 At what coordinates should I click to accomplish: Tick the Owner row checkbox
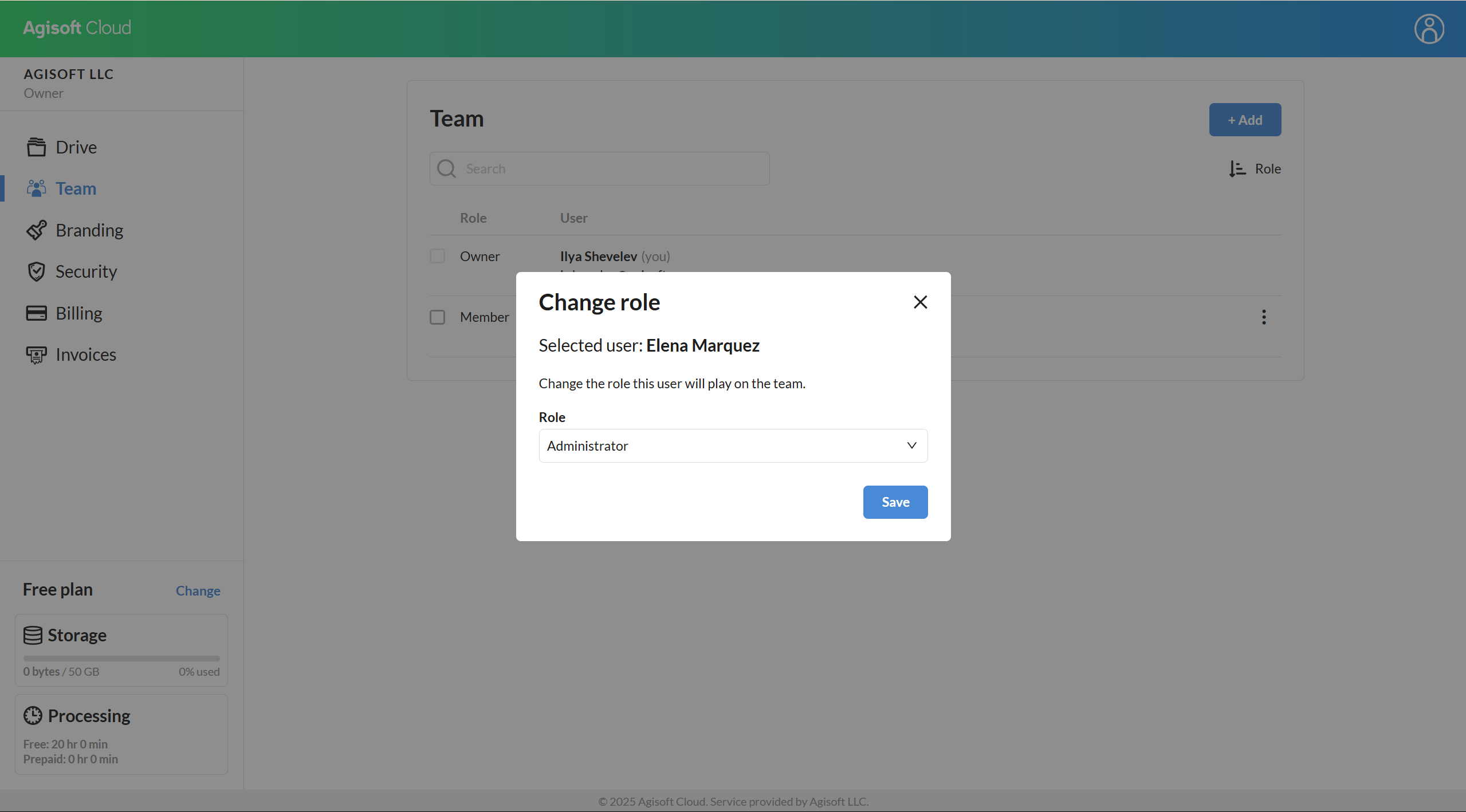pos(438,256)
